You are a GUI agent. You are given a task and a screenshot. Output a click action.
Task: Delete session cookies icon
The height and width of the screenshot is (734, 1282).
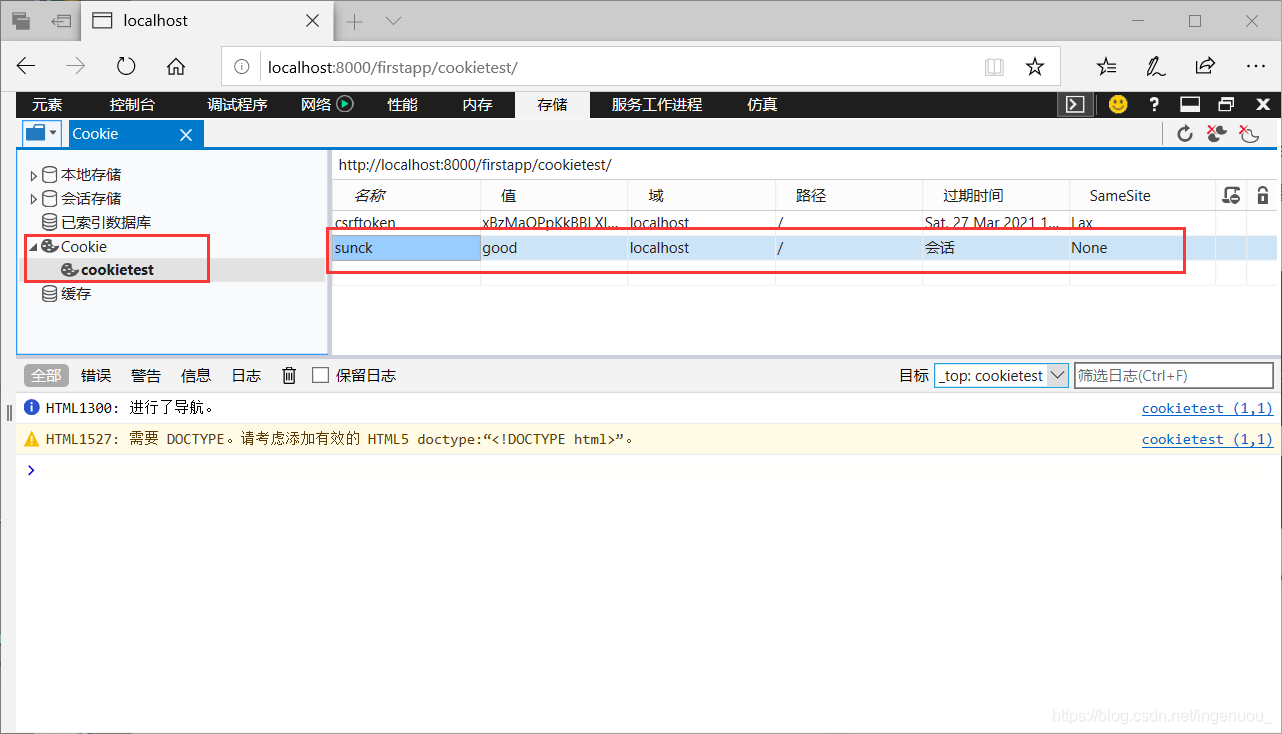coord(1249,134)
